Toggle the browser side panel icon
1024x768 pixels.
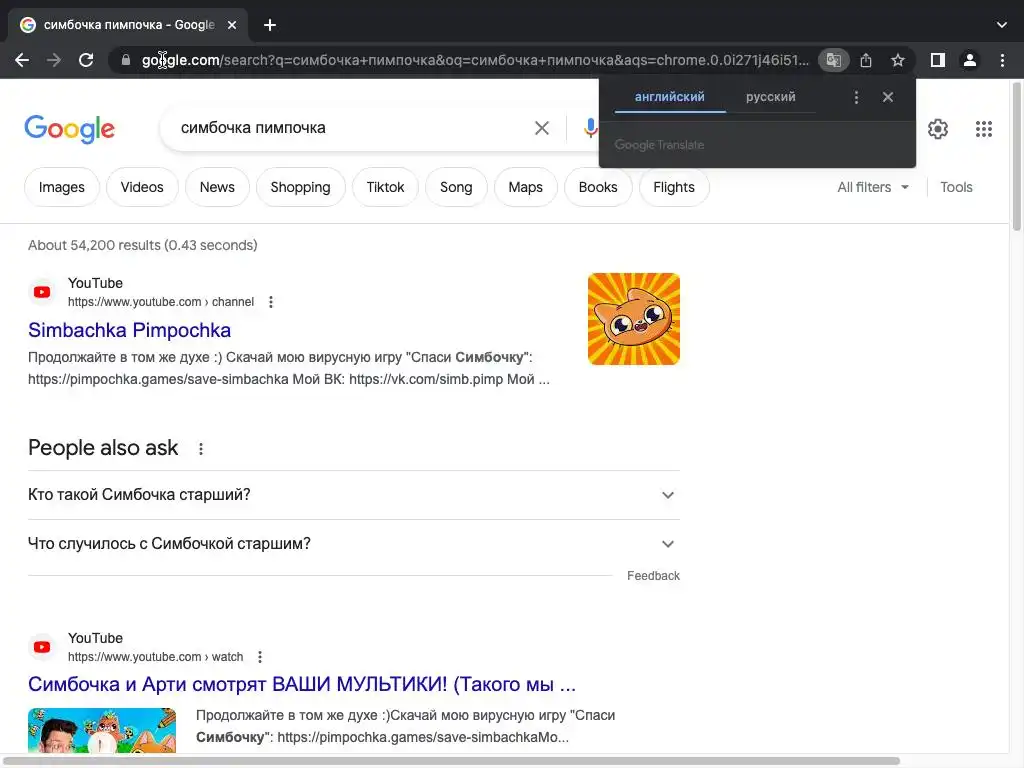pos(938,60)
